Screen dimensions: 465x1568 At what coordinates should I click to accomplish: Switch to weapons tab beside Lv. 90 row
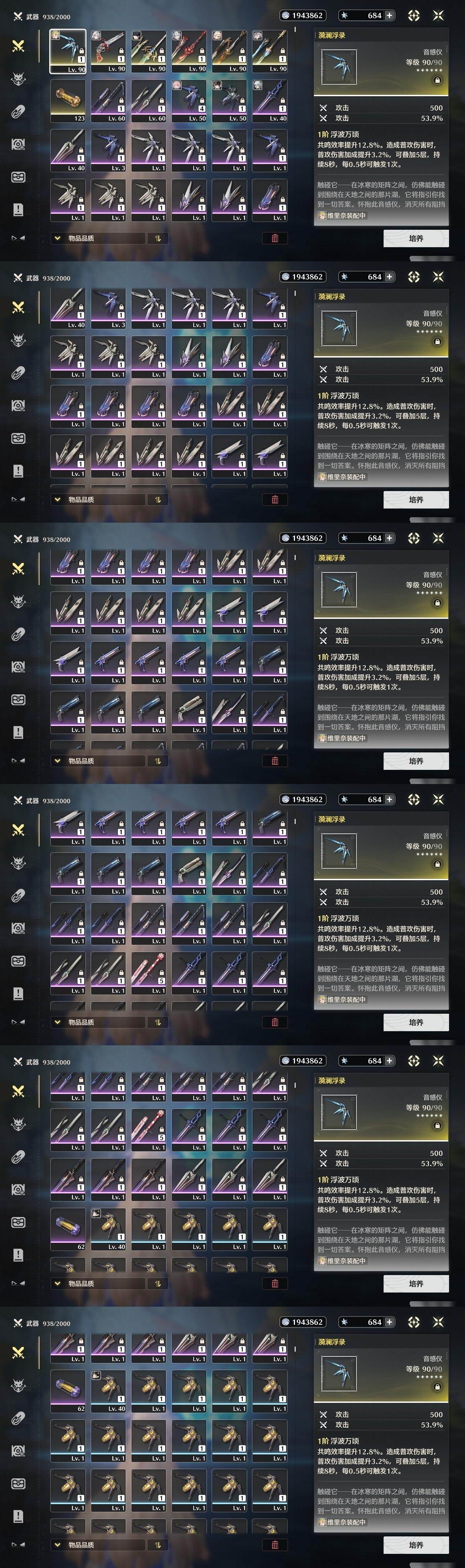point(18,46)
